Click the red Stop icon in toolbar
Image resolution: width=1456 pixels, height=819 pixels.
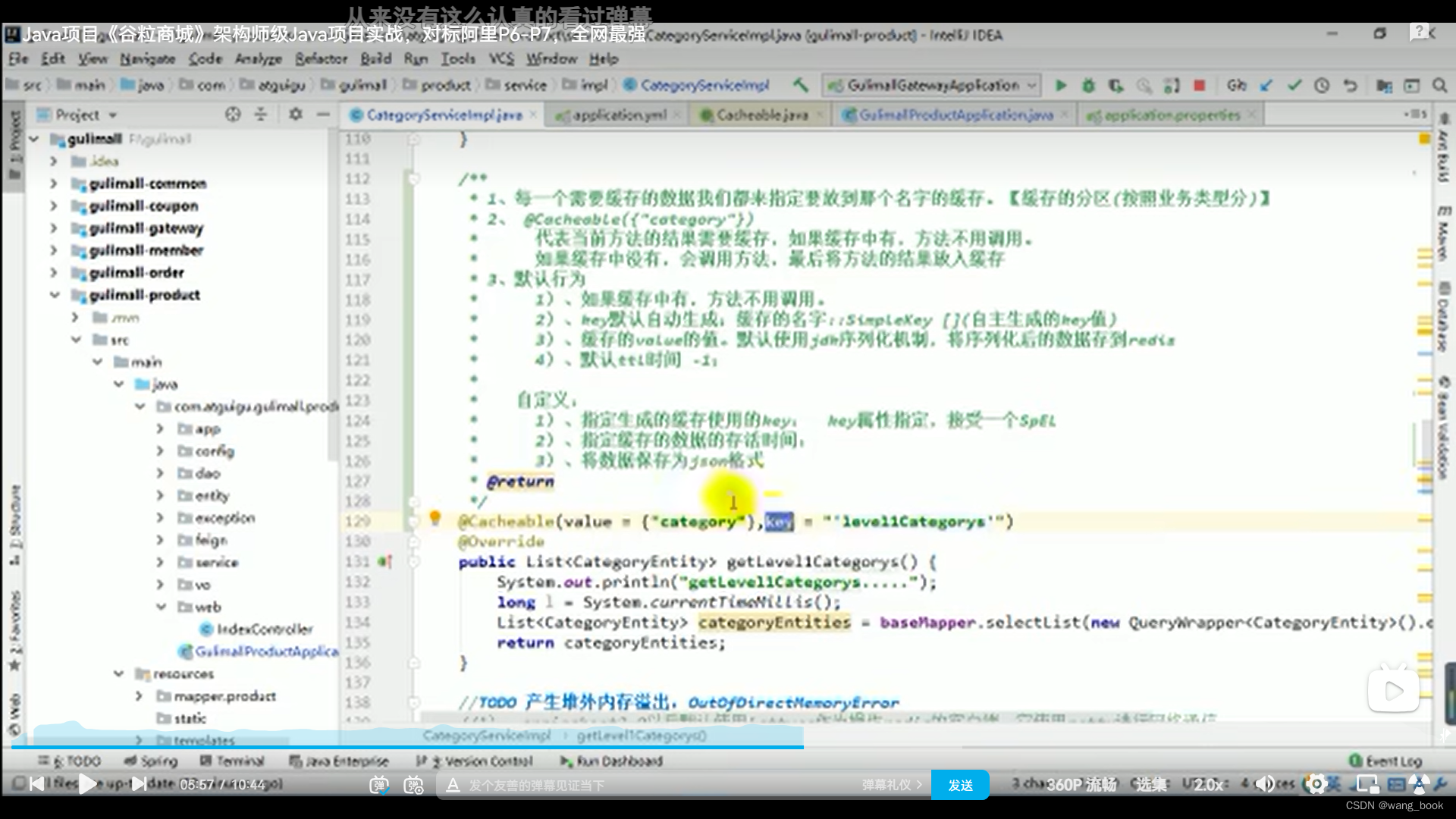coord(1199,86)
